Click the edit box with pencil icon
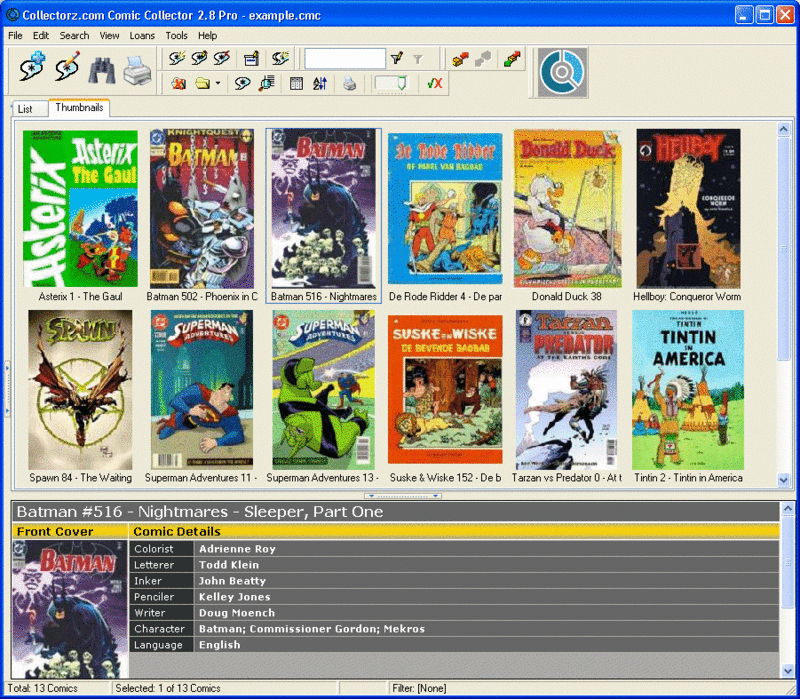This screenshot has height=699, width=800. click(251, 59)
